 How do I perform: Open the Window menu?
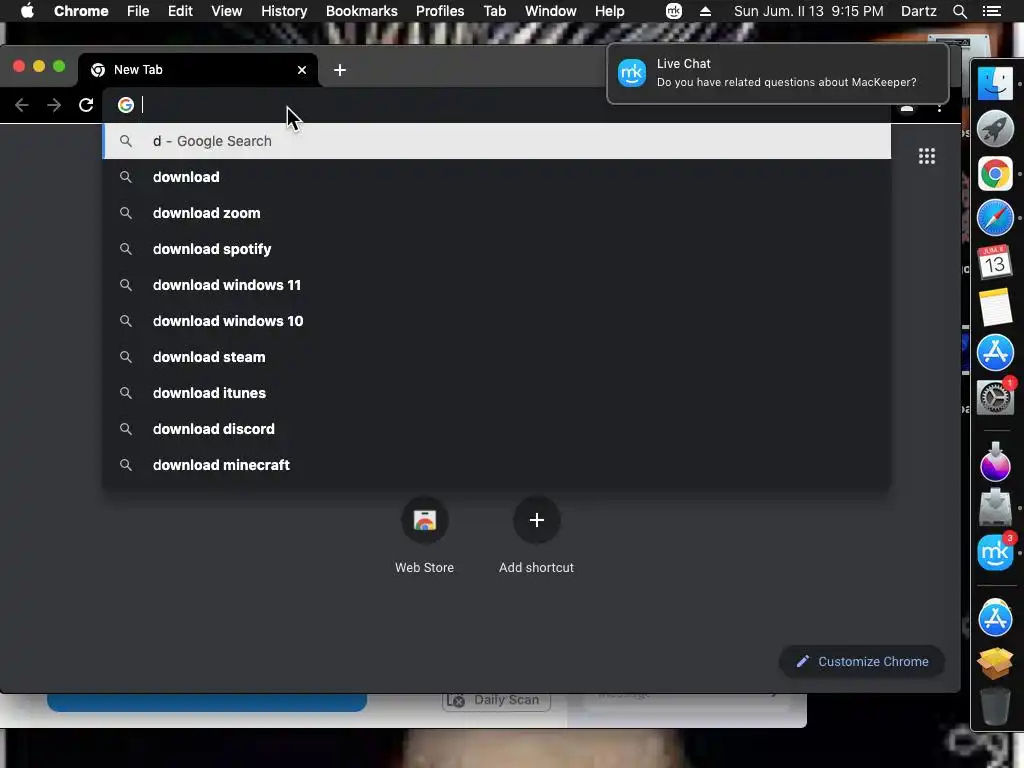[x=551, y=11]
